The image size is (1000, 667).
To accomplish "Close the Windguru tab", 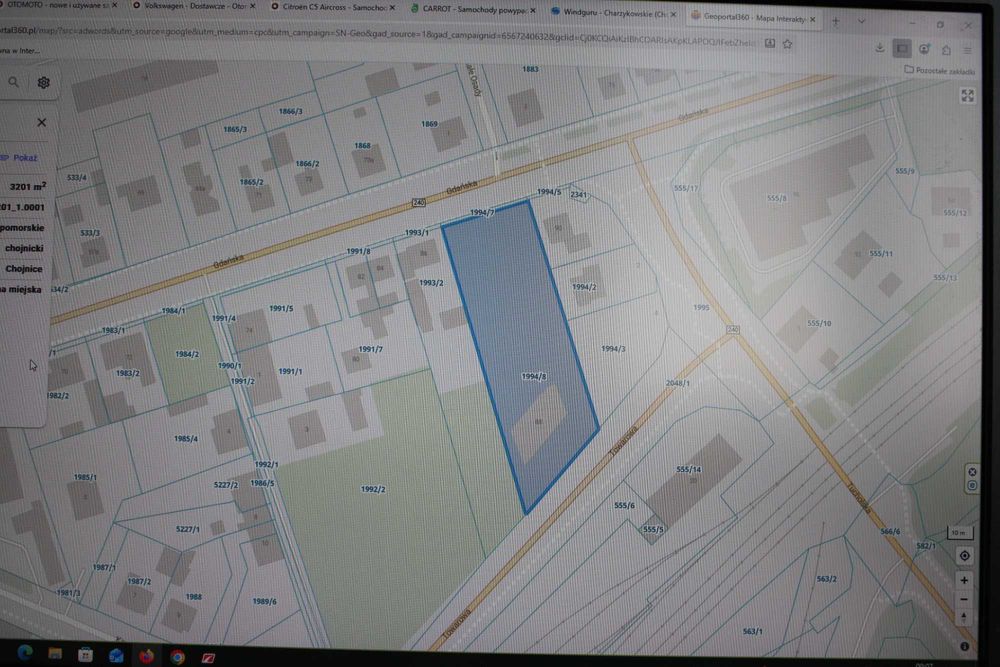I will point(673,14).
